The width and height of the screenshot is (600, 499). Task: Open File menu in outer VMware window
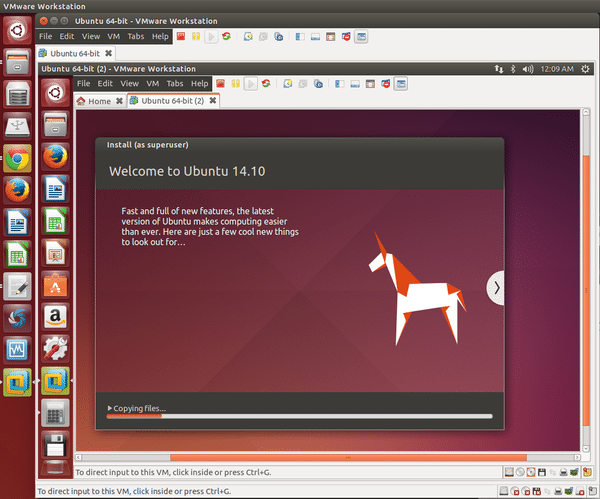click(x=46, y=36)
